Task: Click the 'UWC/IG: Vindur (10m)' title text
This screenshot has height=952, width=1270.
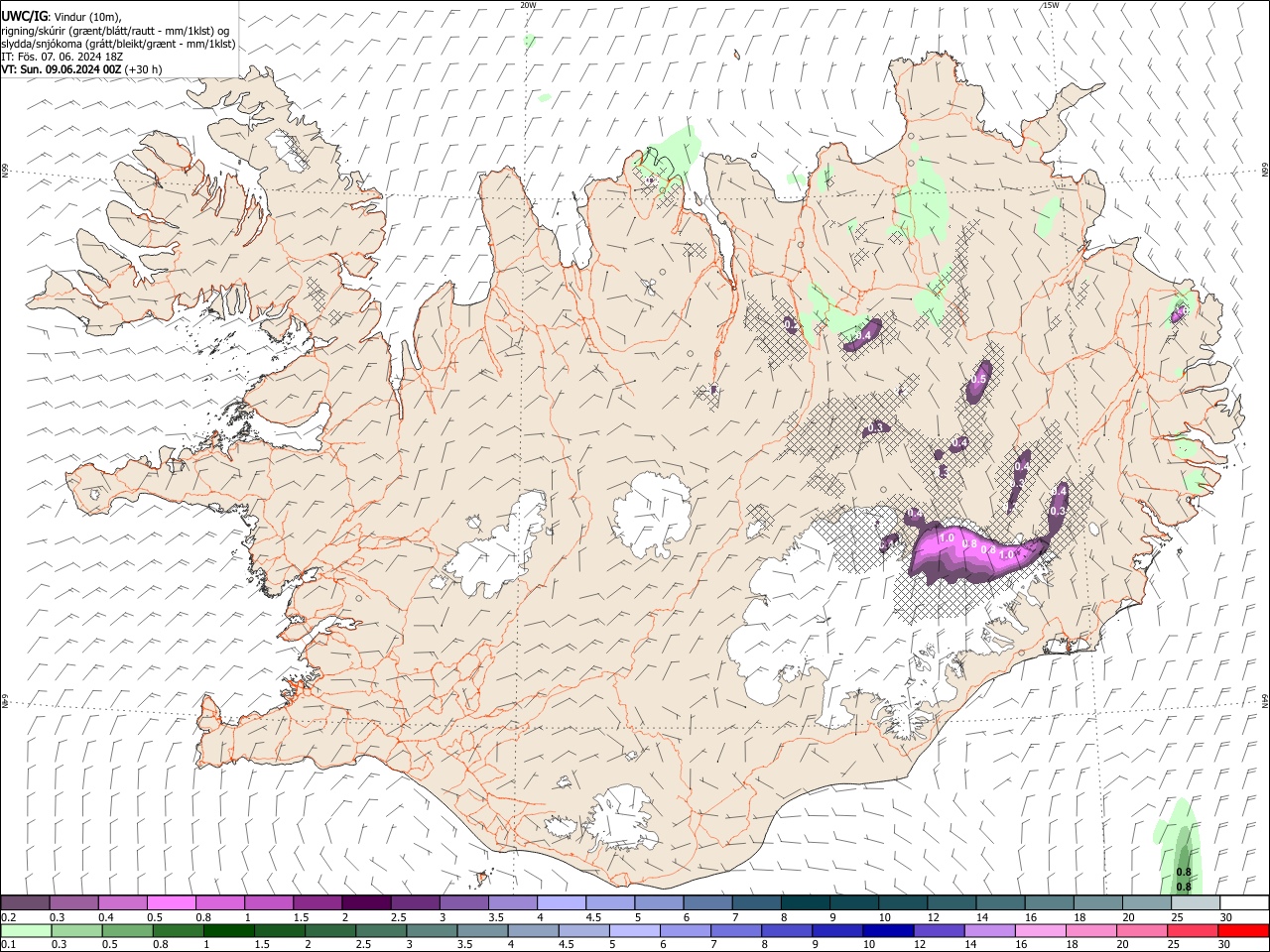Action: click(x=61, y=17)
